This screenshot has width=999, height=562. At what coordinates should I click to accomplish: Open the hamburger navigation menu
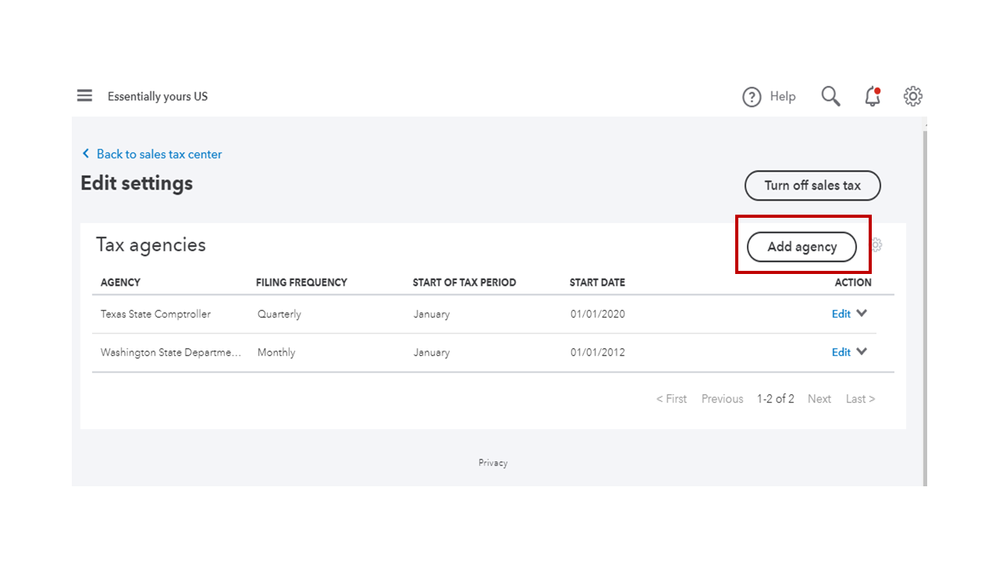click(x=85, y=96)
